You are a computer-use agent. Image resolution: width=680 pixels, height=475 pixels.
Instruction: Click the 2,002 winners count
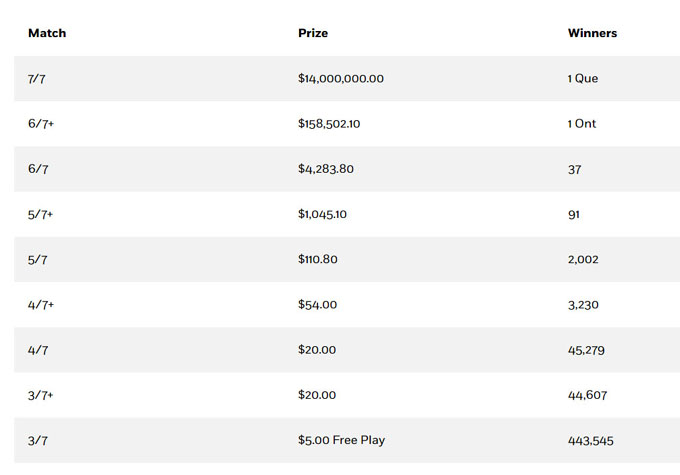point(583,259)
